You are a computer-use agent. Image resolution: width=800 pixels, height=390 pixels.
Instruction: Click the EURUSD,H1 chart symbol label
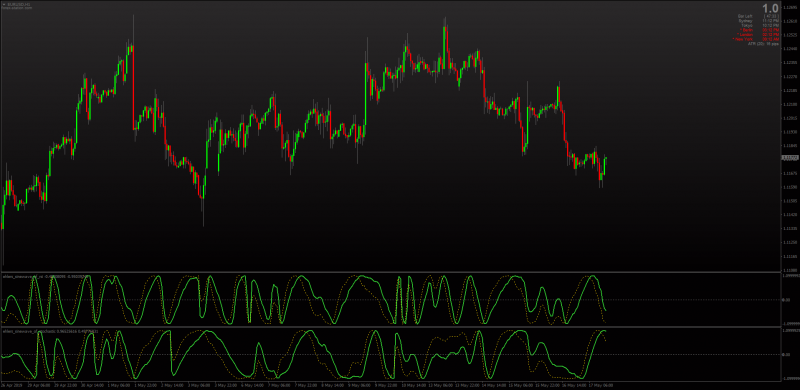[x=18, y=4]
